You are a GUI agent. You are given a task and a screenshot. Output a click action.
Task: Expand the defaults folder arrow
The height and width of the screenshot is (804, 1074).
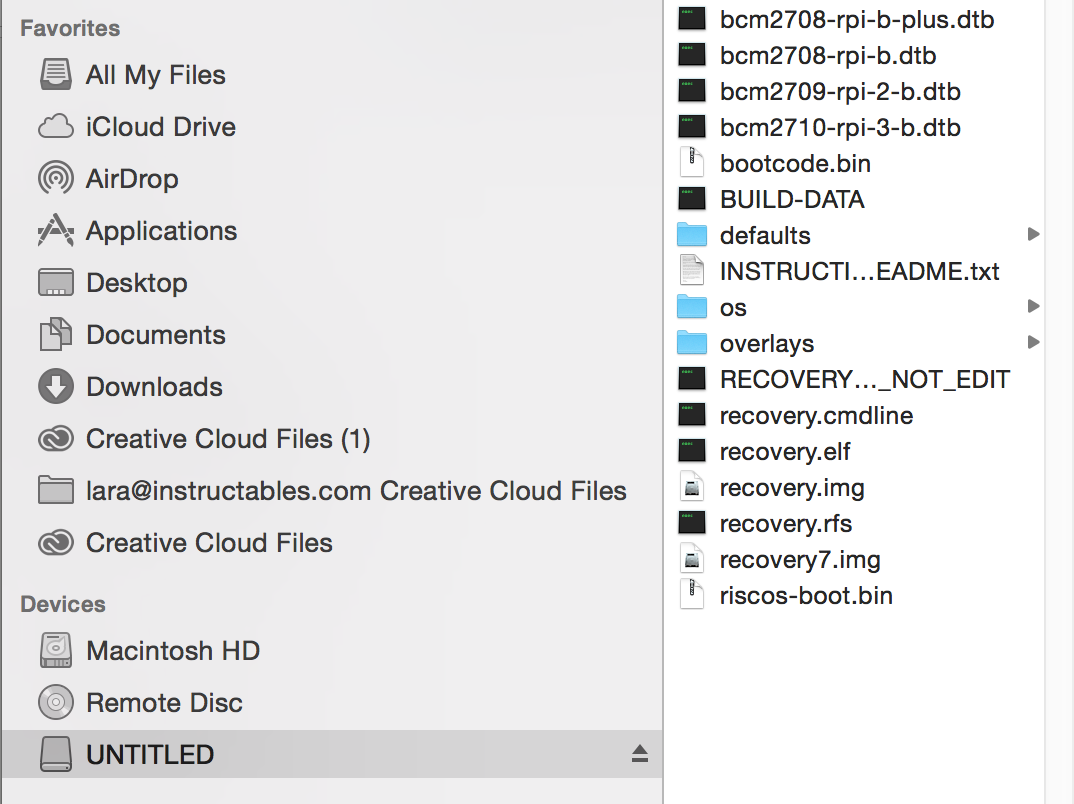click(x=1033, y=235)
